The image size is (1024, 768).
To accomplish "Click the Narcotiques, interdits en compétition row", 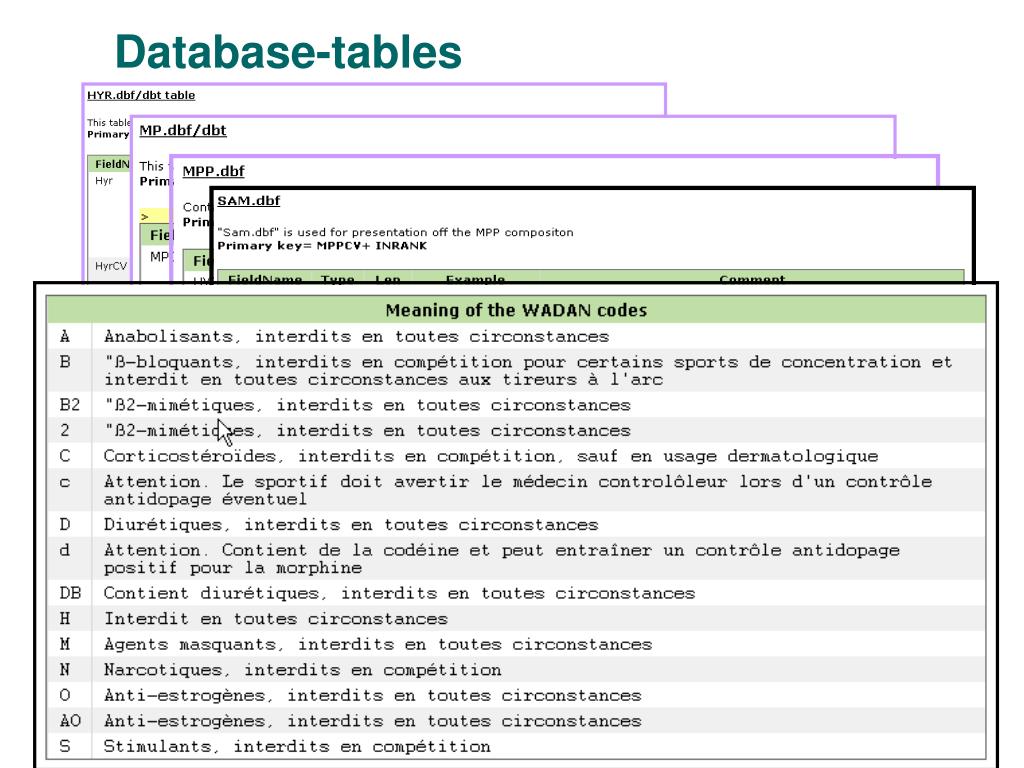I will pos(303,670).
